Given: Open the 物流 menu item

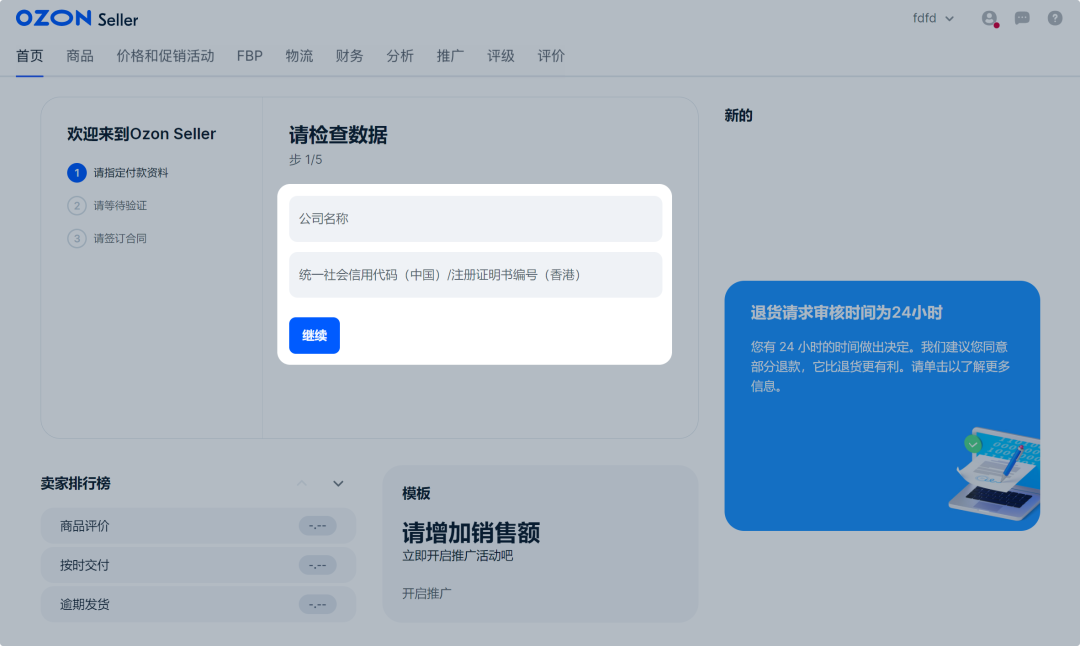Looking at the screenshot, I should (299, 56).
